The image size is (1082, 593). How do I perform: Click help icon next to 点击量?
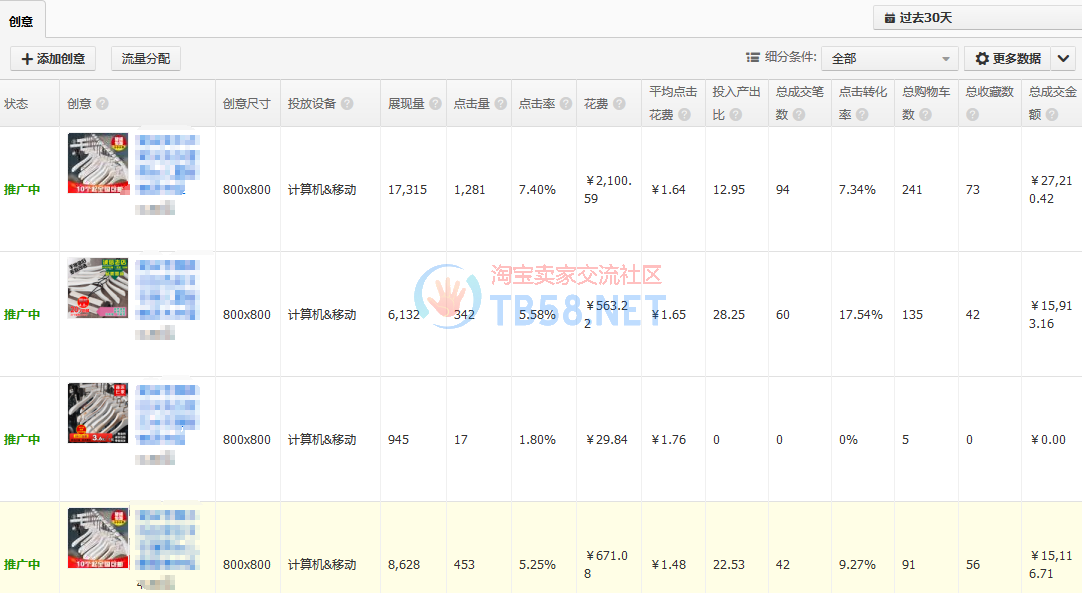point(501,104)
